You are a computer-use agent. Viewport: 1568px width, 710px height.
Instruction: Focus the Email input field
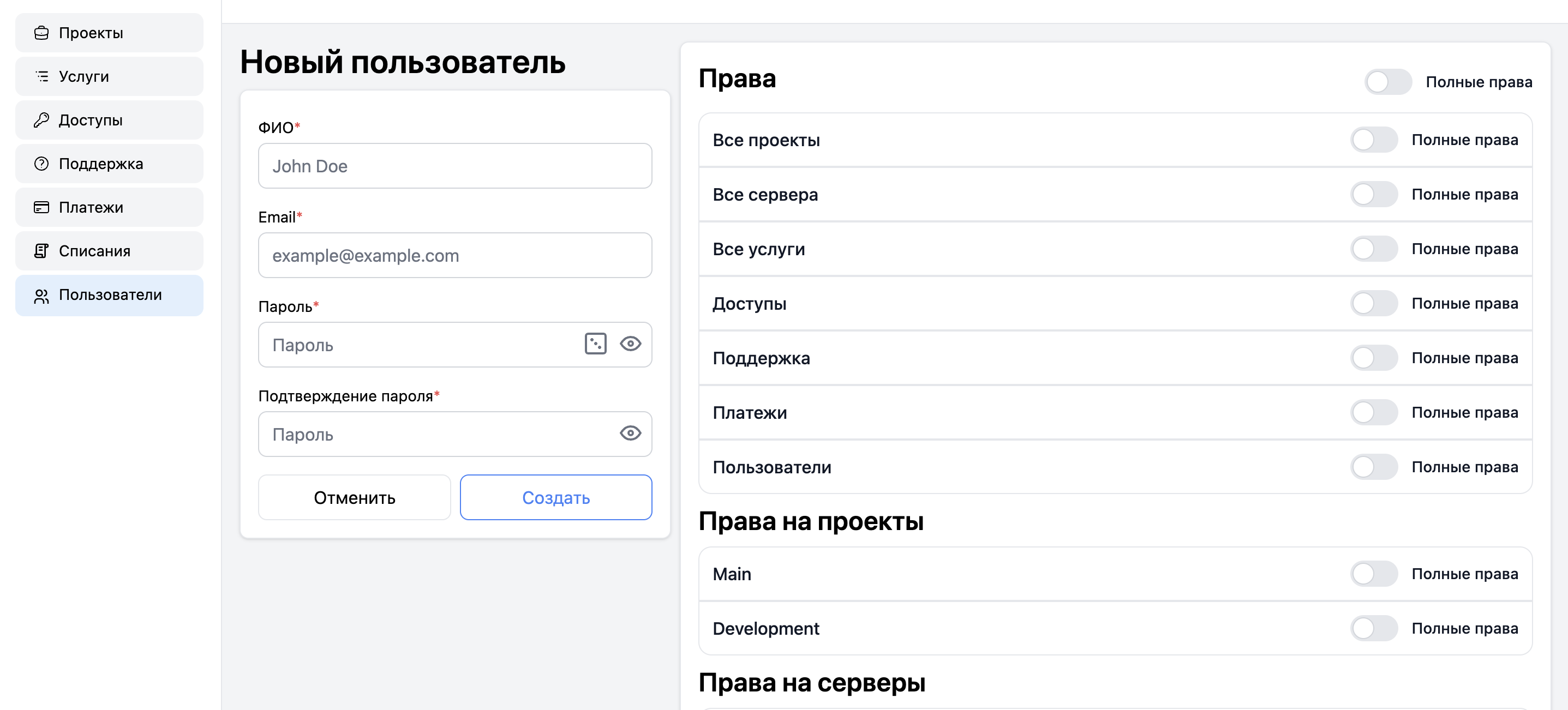(x=454, y=255)
